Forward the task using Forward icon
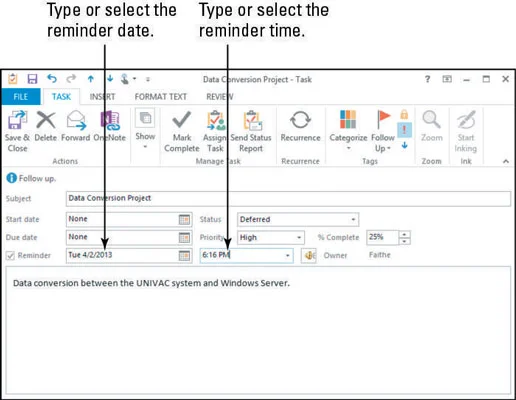The width and height of the screenshot is (516, 400). [x=76, y=120]
